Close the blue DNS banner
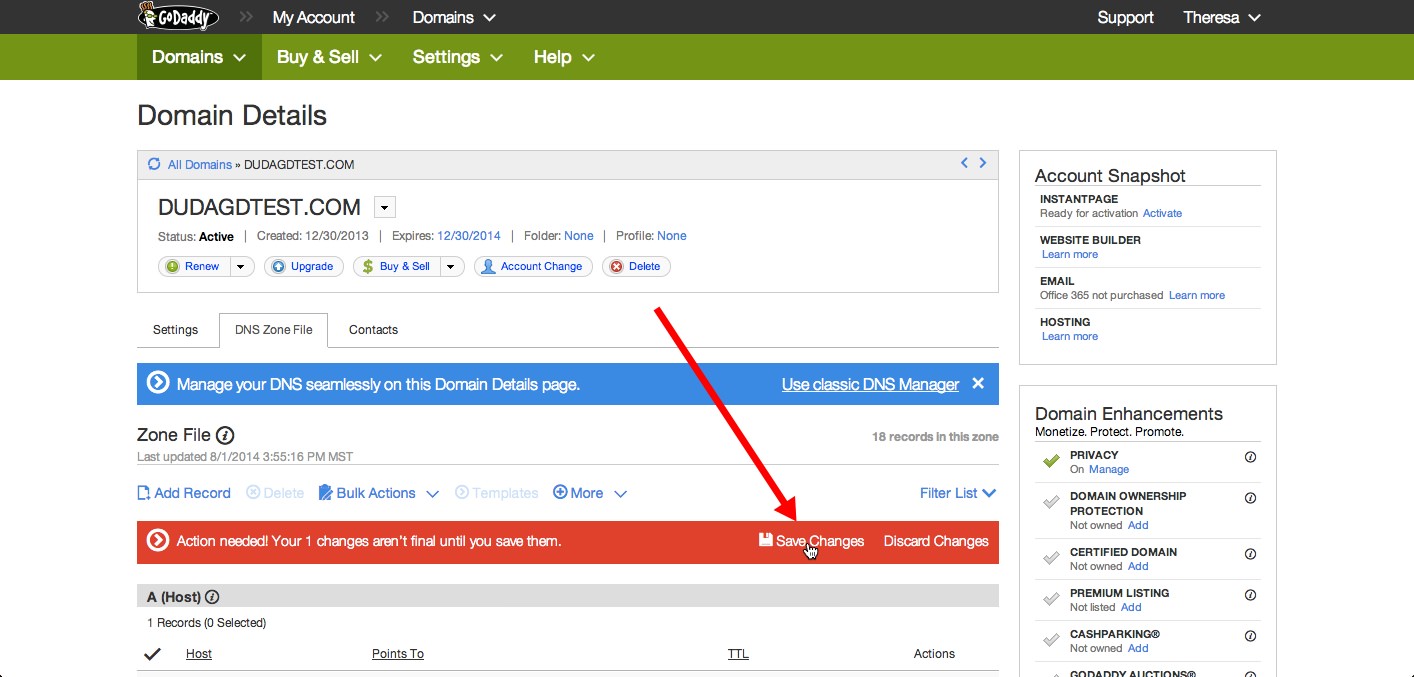 pyautogui.click(x=978, y=383)
